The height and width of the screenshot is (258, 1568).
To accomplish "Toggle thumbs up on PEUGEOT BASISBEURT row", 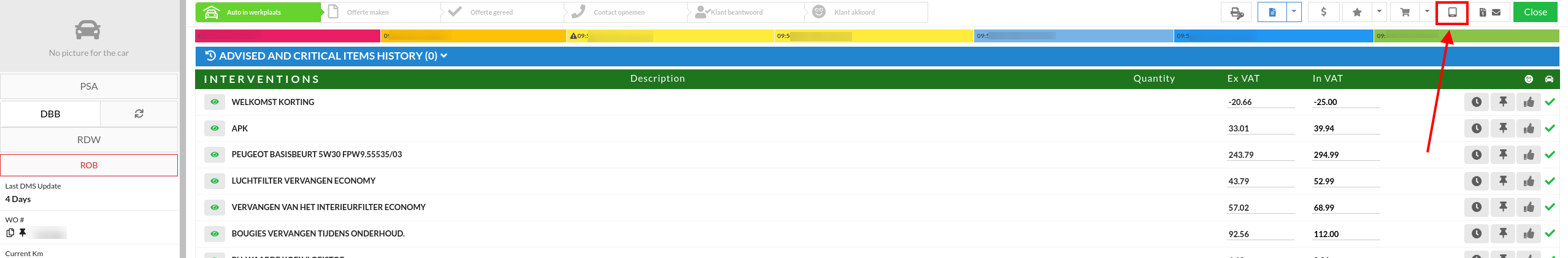I will (x=1528, y=155).
